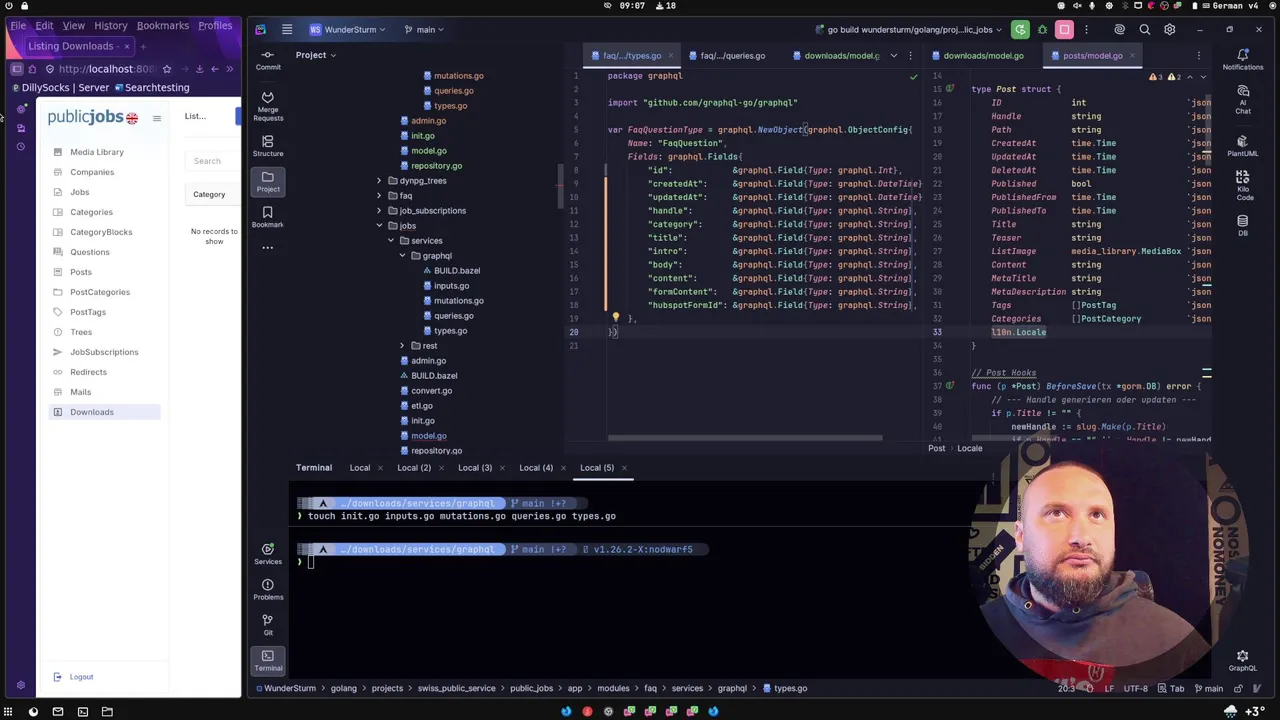Open etl.go in project tree

pyautogui.click(x=421, y=406)
